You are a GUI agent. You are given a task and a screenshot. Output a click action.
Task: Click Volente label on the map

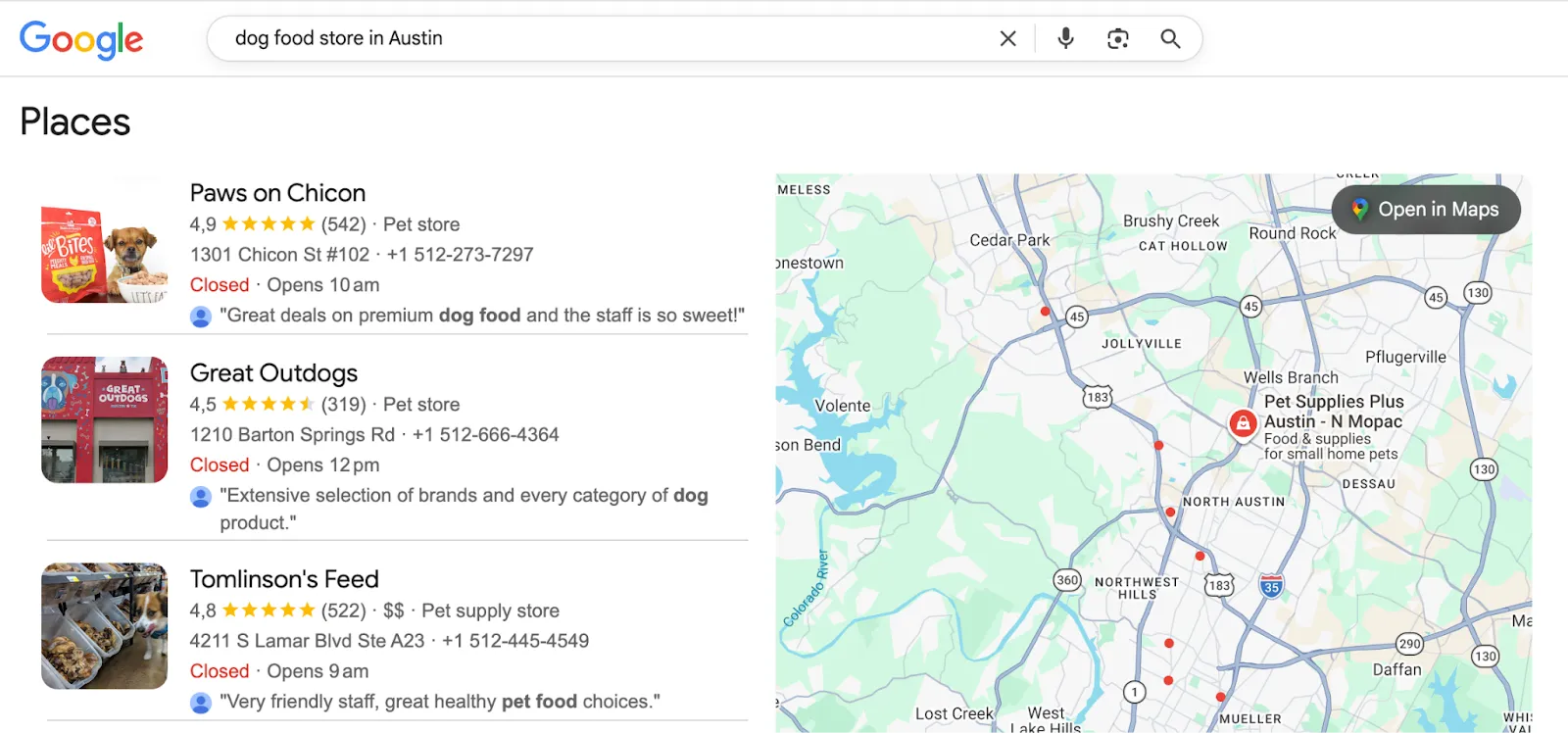pos(843,406)
